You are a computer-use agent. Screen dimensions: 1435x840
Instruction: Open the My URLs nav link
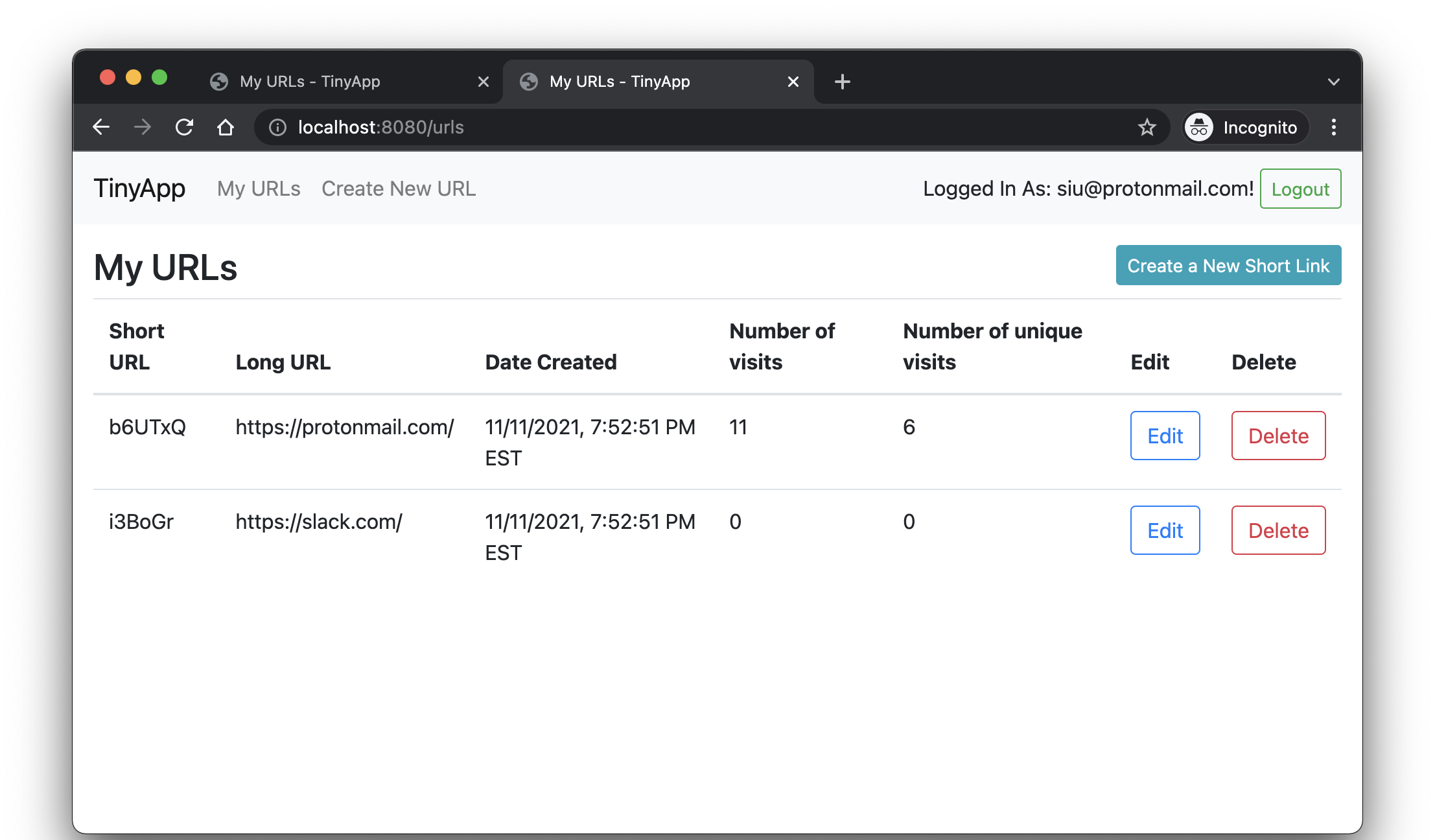(x=259, y=189)
